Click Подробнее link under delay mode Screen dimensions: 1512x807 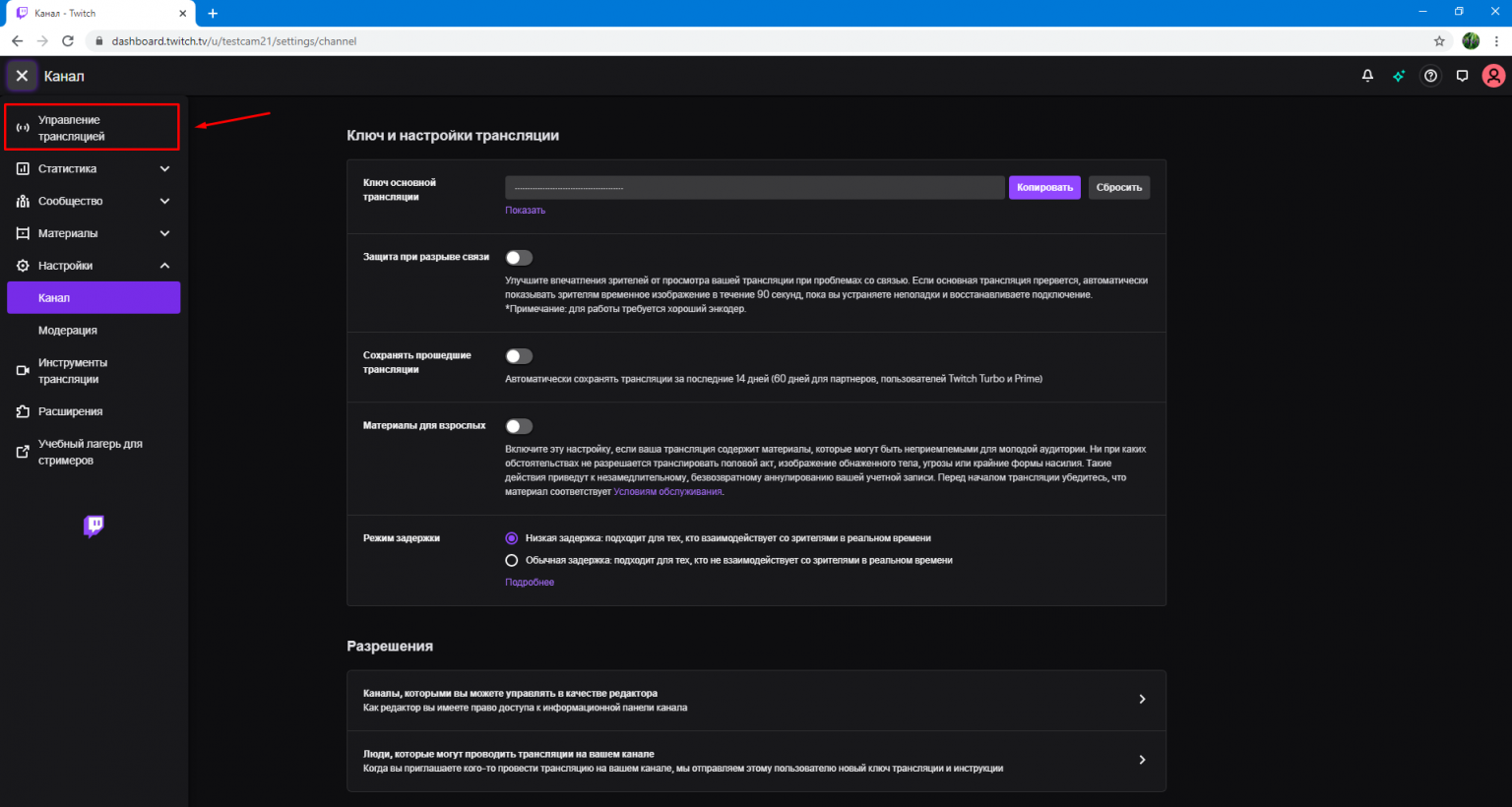pos(530,583)
